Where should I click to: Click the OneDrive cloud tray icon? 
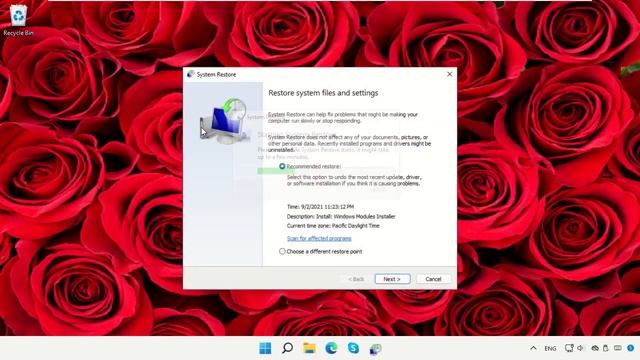(x=595, y=348)
